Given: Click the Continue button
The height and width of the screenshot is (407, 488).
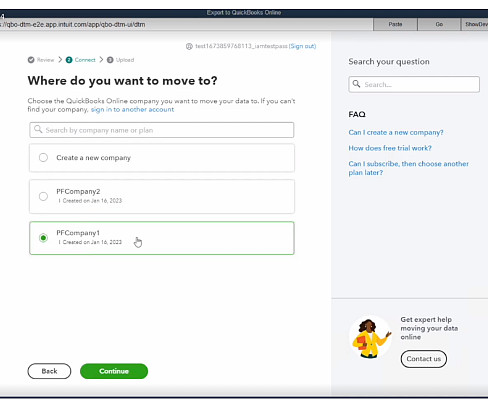Looking at the screenshot, I should 114,371.
